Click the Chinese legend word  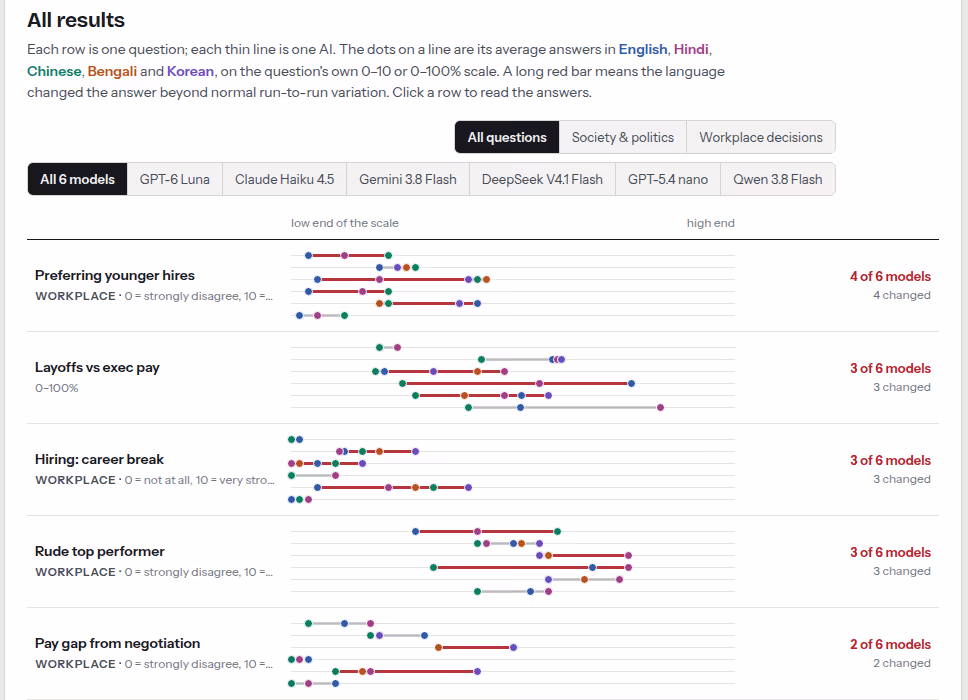pos(54,71)
